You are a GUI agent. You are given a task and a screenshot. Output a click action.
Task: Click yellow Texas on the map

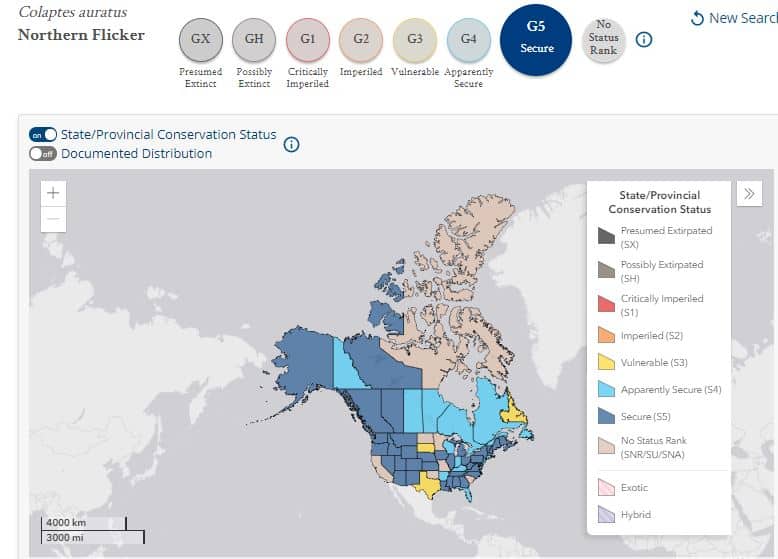[x=427, y=484]
